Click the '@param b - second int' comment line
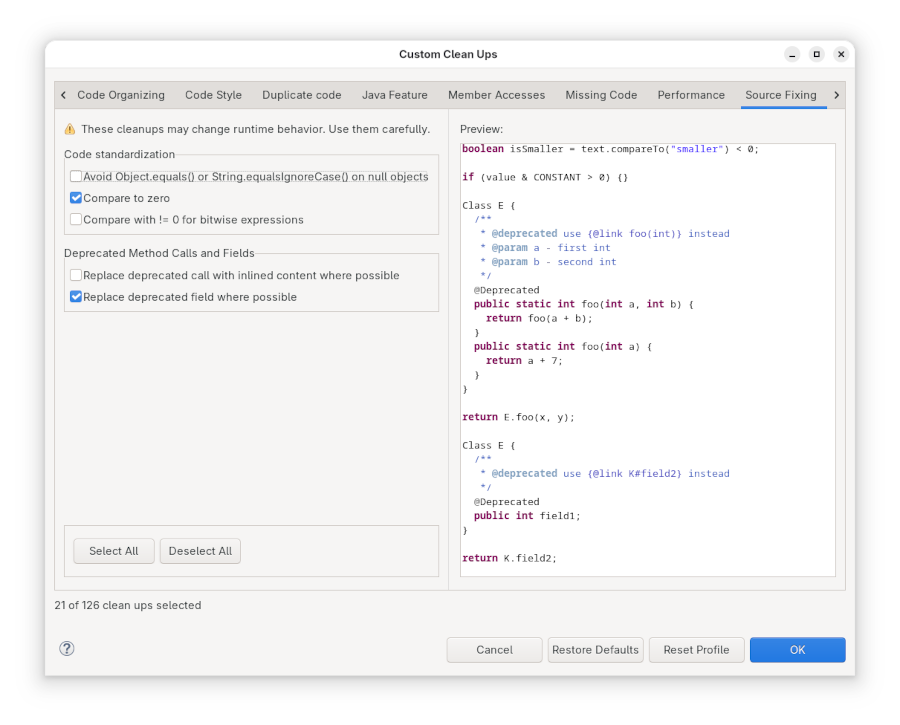 tap(548, 262)
